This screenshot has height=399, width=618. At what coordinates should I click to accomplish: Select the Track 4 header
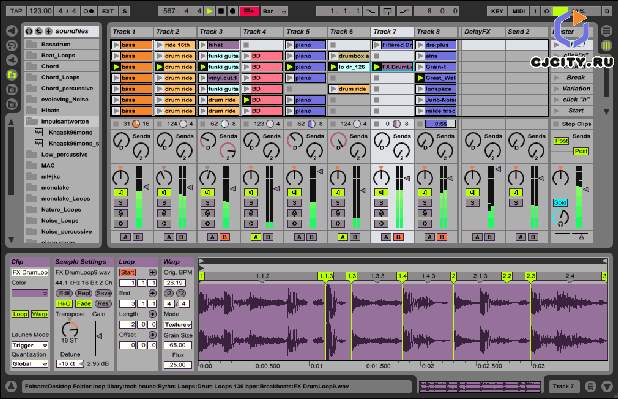click(262, 32)
